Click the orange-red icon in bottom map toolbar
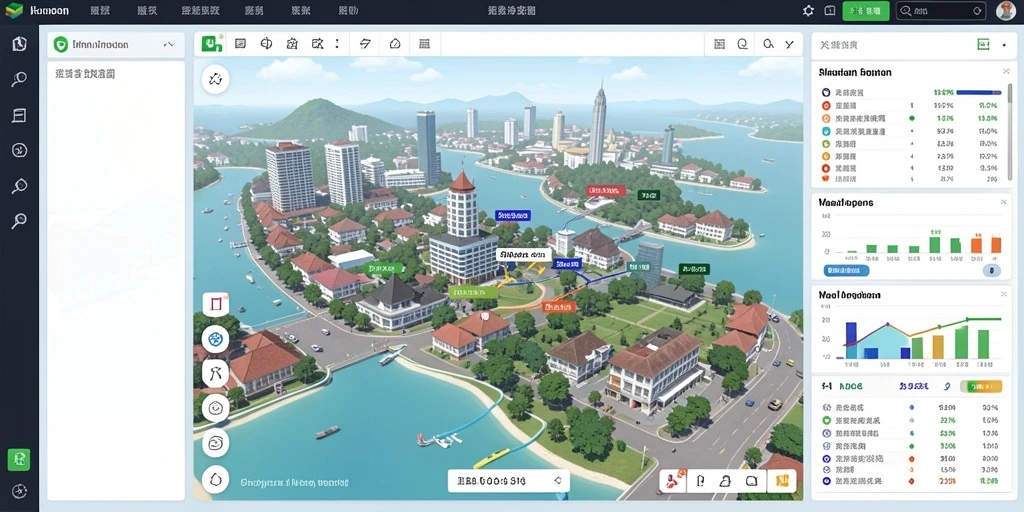The width and height of the screenshot is (1024, 512). [x=673, y=481]
